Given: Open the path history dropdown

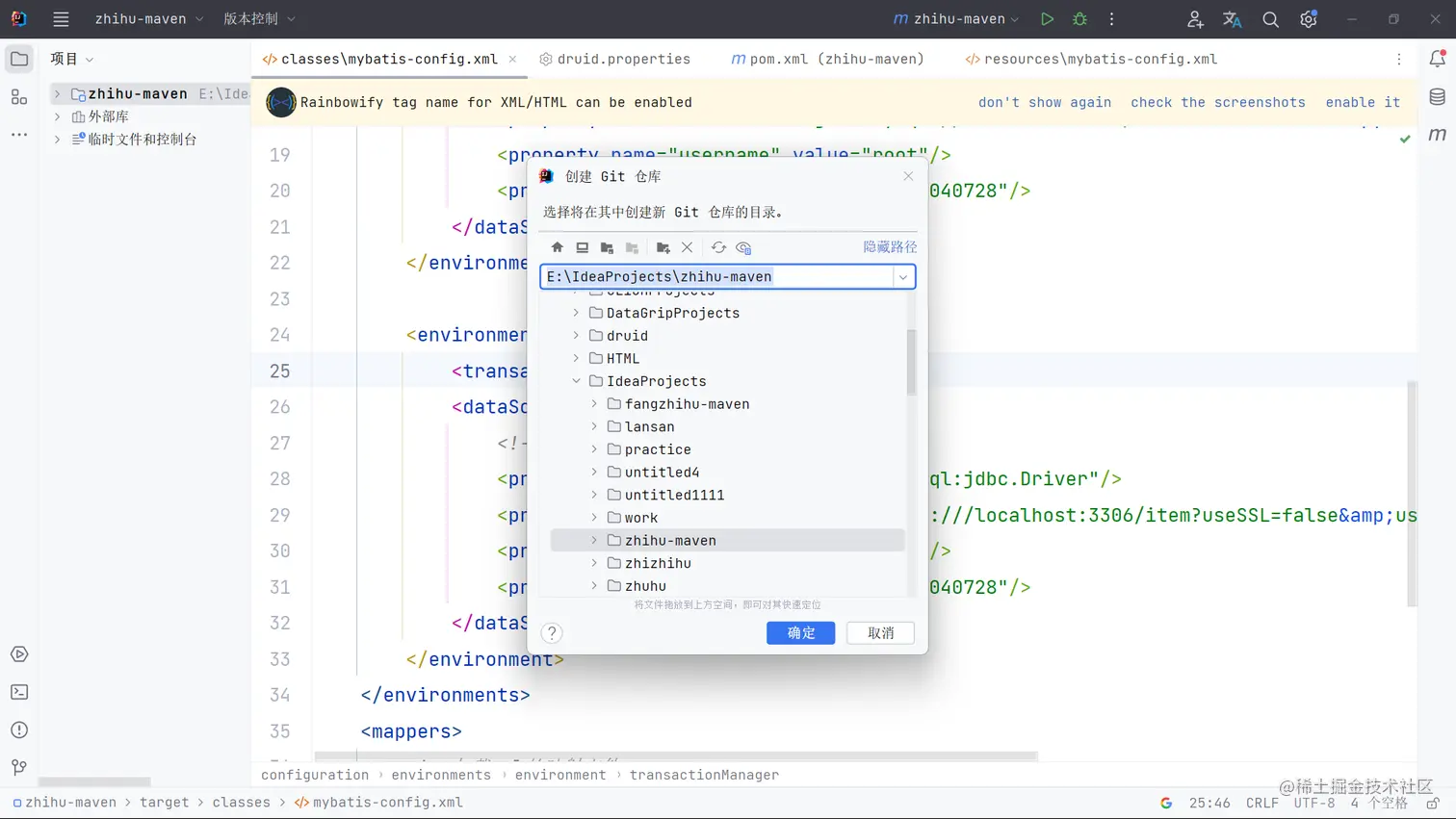Looking at the screenshot, I should tap(903, 277).
